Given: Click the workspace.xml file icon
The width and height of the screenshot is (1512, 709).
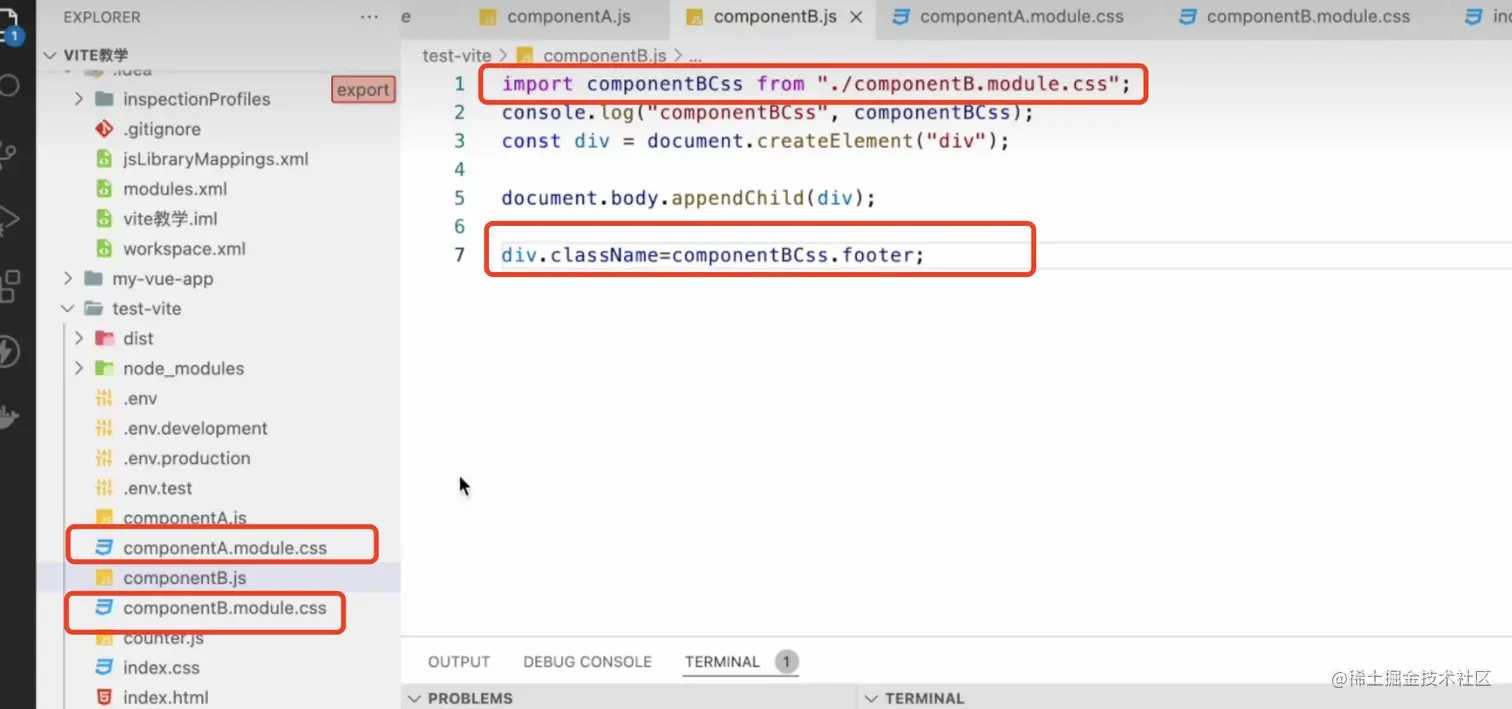Looking at the screenshot, I should tap(103, 249).
